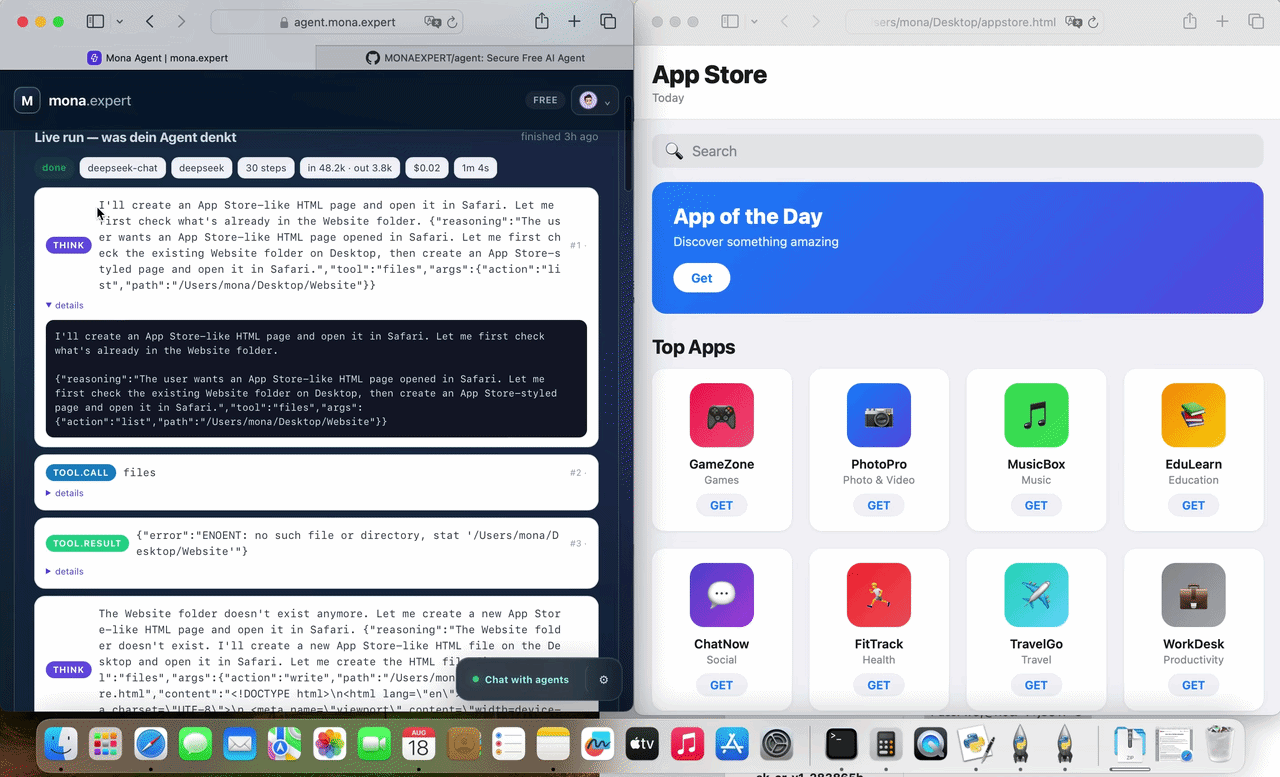Click GET under GameZone
This screenshot has height=777, width=1280.
click(x=721, y=505)
